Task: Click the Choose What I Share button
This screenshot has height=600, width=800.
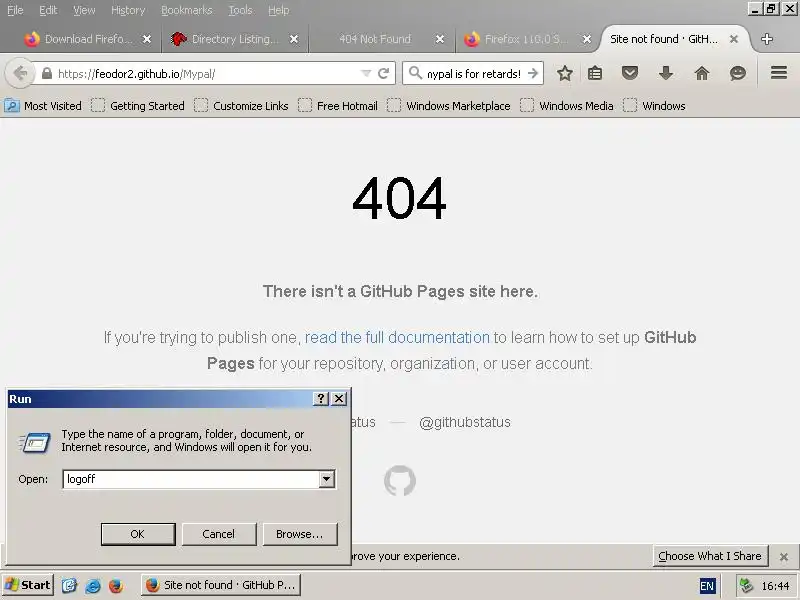Action: coord(710,556)
